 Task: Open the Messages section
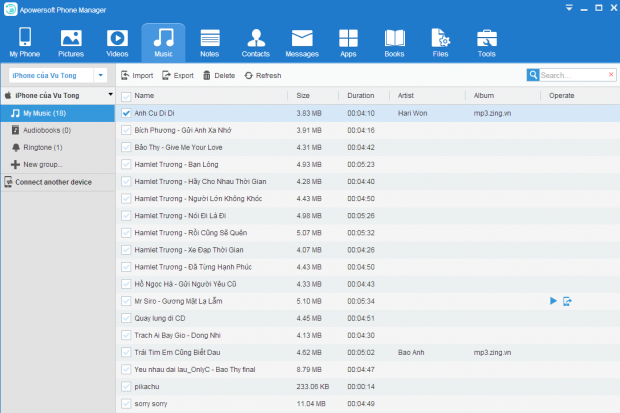coord(302,42)
